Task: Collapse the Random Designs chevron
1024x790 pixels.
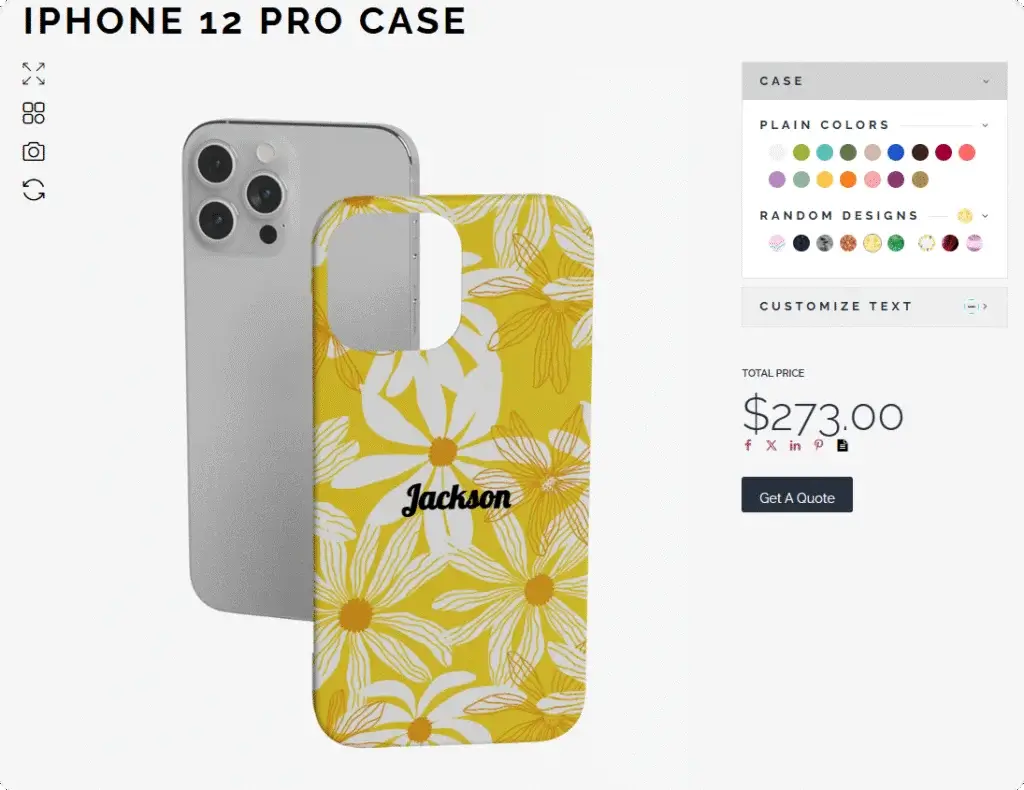Action: 985,216
